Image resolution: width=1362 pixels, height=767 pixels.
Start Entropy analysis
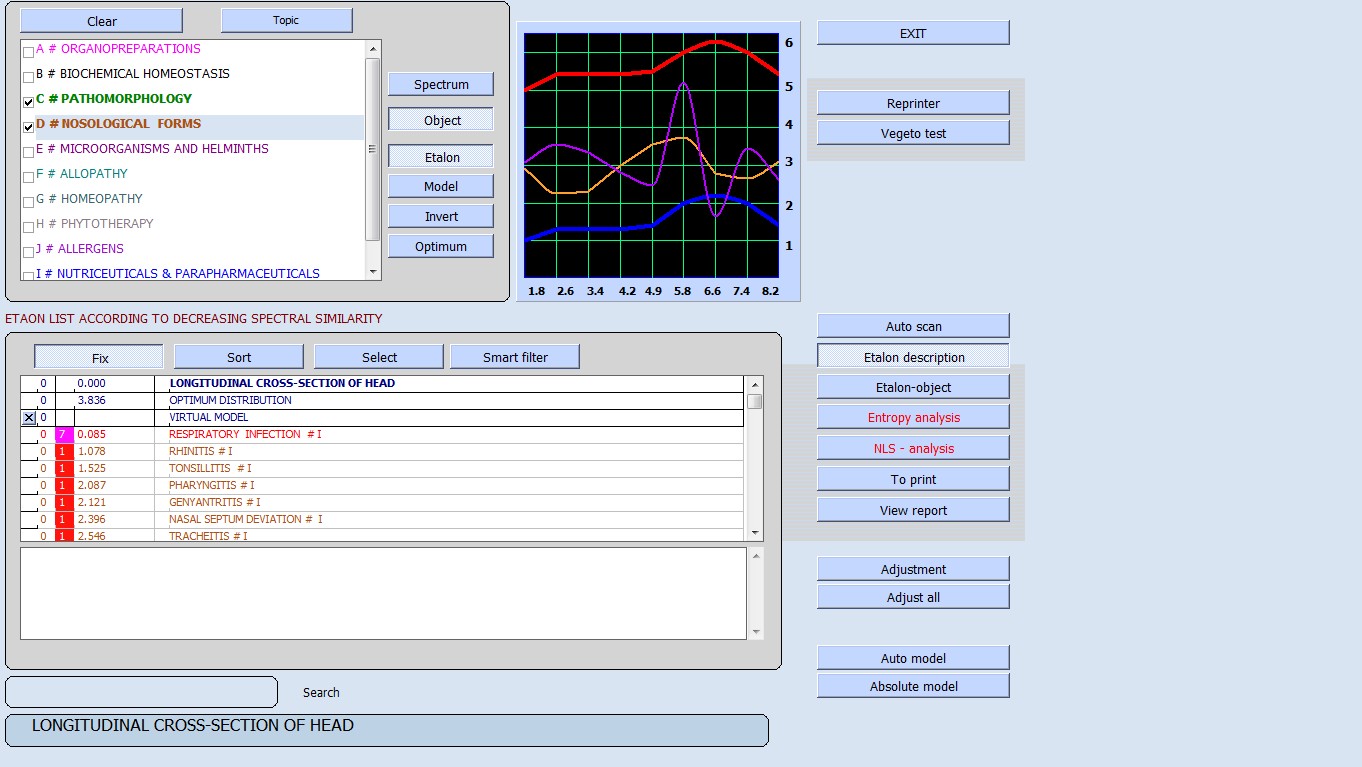click(x=913, y=417)
